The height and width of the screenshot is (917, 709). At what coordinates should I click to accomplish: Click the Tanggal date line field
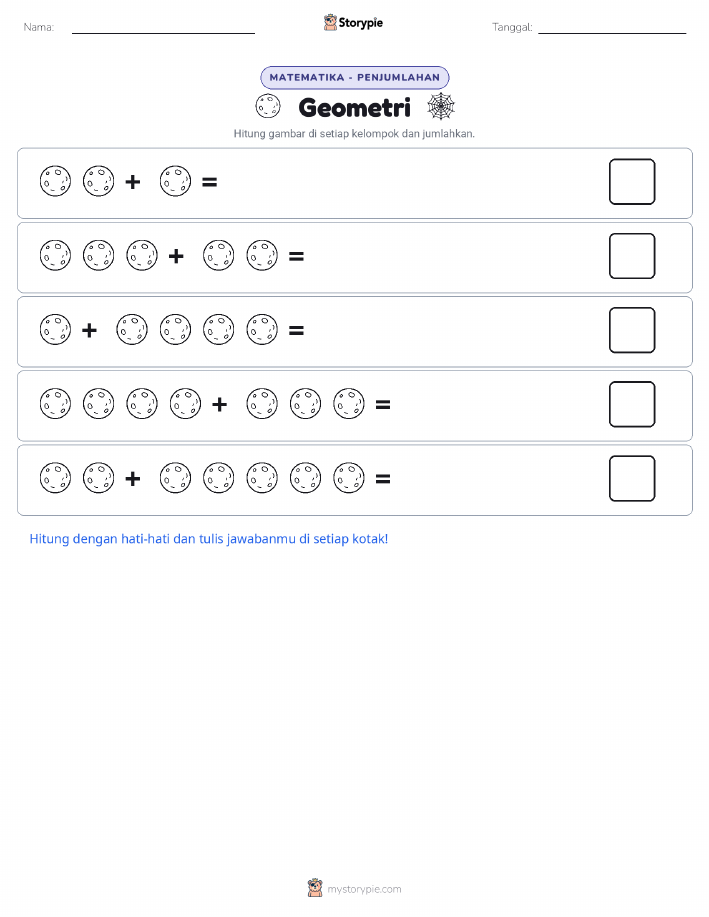click(612, 28)
